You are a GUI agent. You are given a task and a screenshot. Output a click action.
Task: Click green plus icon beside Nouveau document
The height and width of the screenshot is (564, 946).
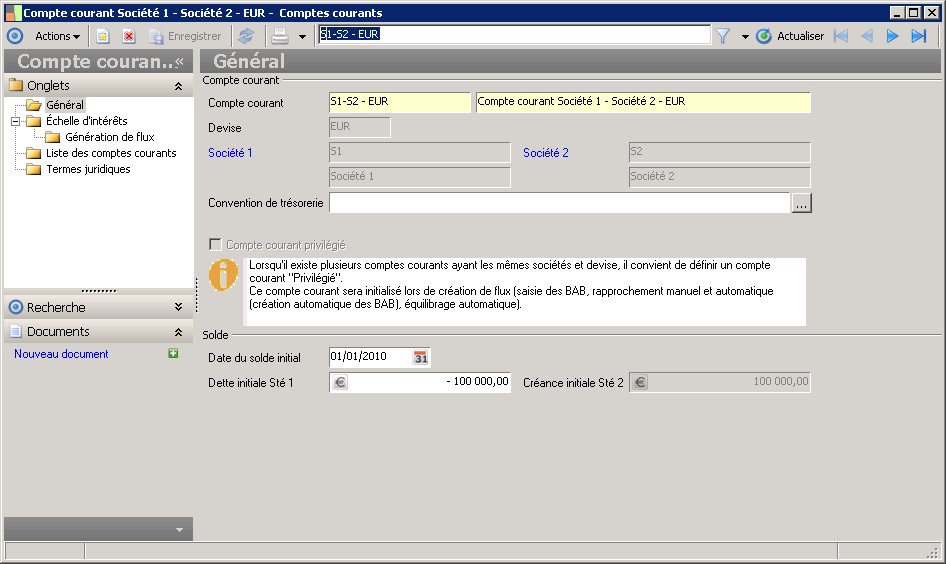[173, 354]
